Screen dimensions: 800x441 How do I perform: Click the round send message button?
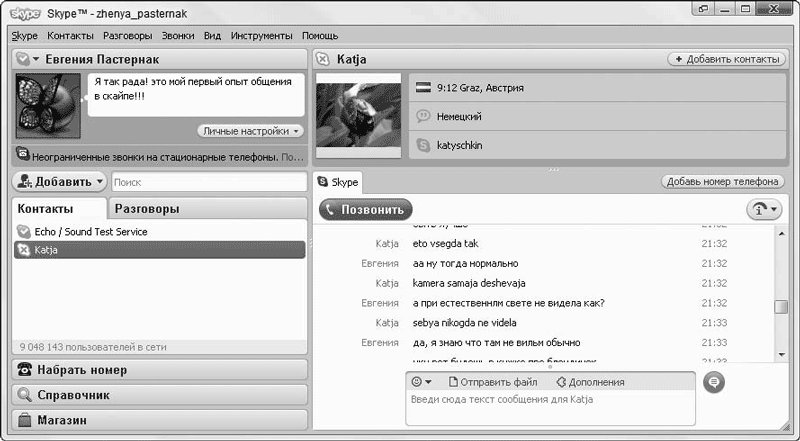(x=714, y=381)
